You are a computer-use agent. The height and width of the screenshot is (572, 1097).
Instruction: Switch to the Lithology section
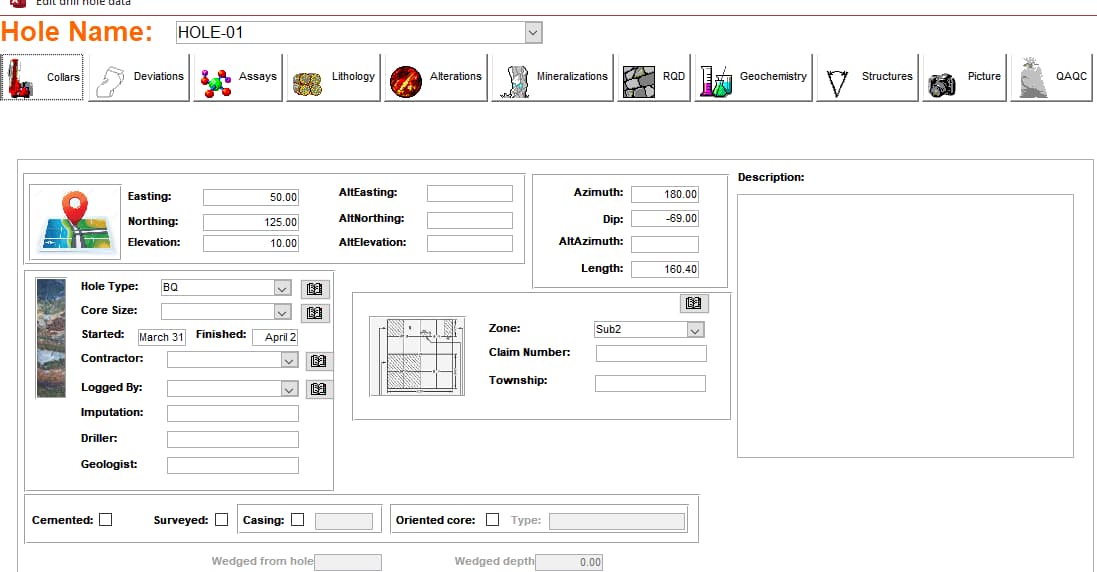pyautogui.click(x=333, y=77)
